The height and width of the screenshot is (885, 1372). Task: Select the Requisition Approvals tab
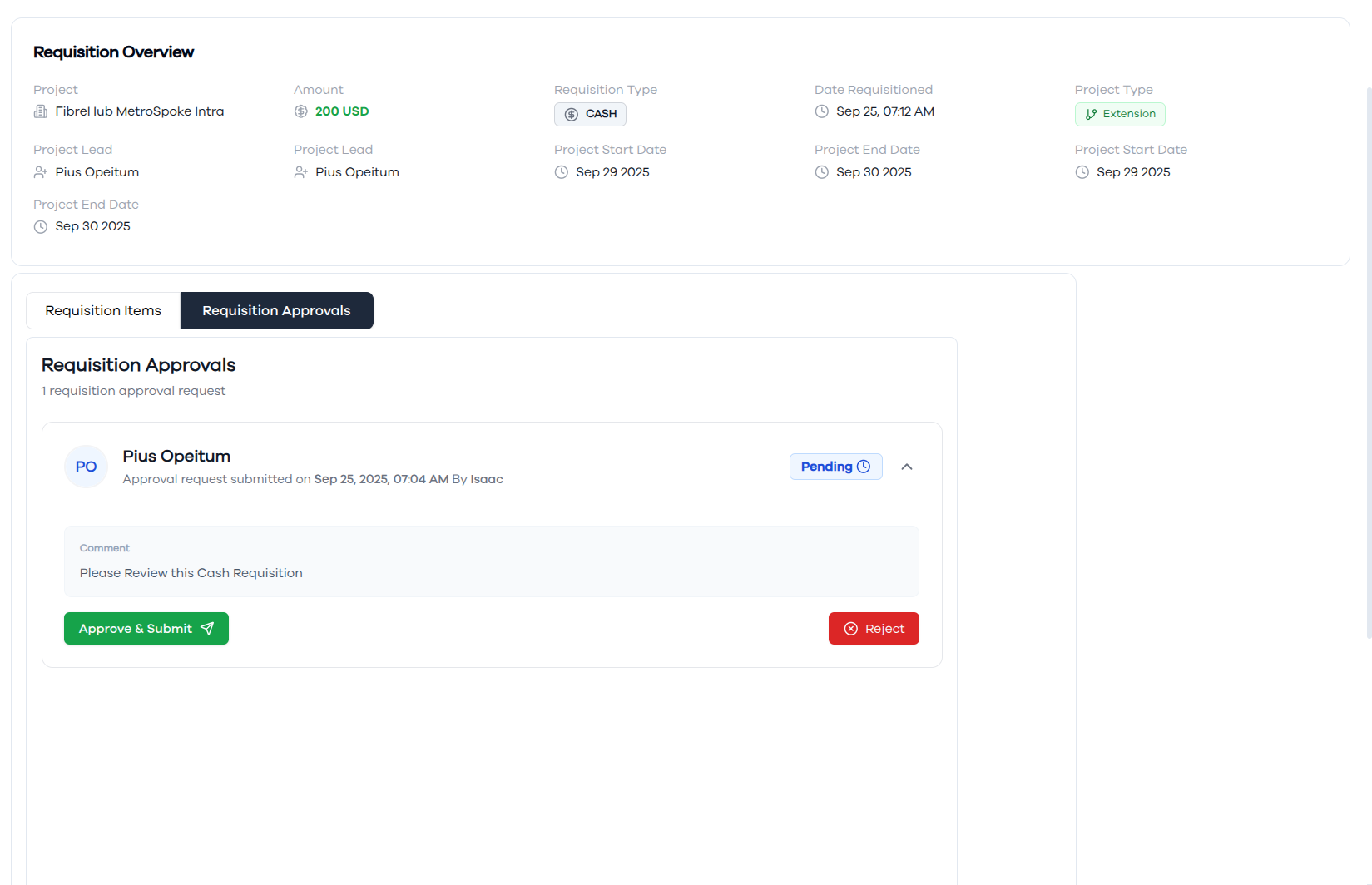(276, 310)
